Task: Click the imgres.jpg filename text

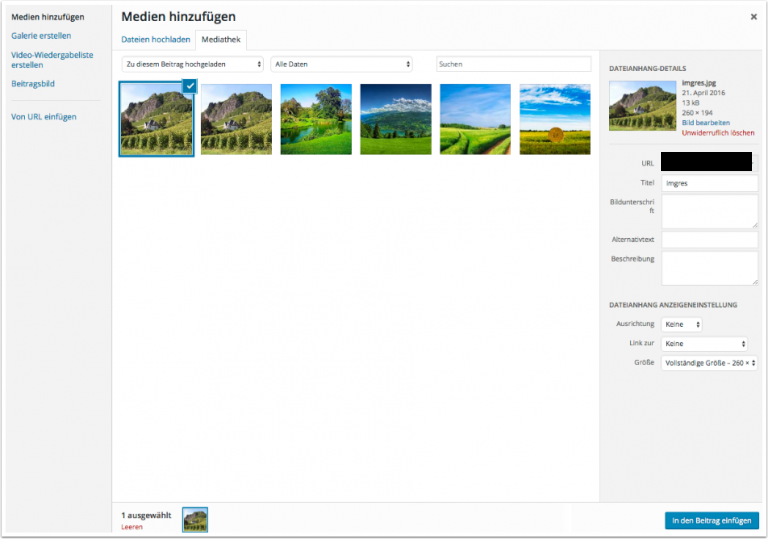Action: (699, 83)
